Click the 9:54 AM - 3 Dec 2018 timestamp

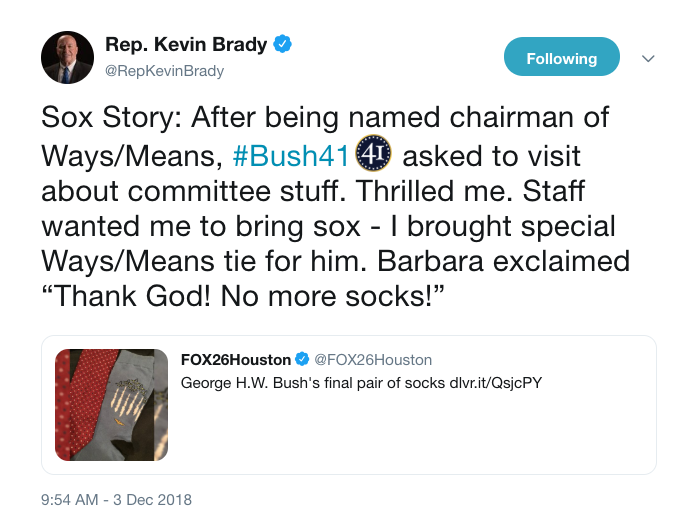(116, 499)
